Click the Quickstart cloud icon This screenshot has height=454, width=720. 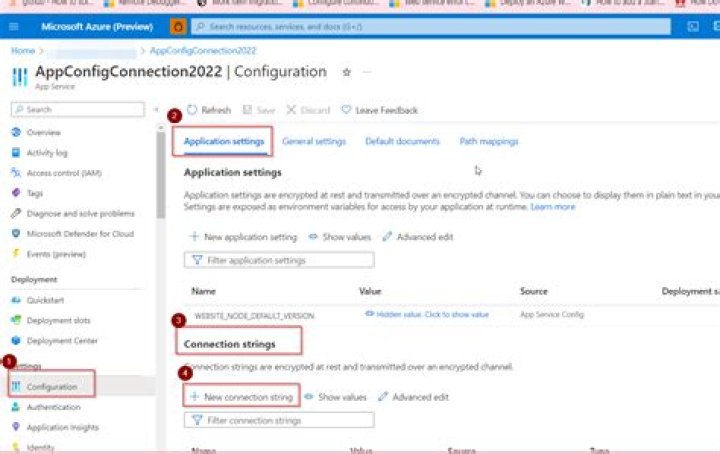coord(16,300)
